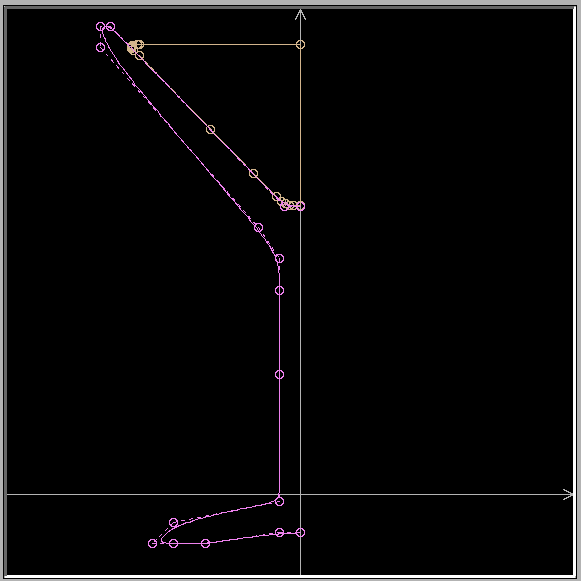Click the pink point just left of the bottom axis point
Screen dimensions: 581x581
coord(280,532)
